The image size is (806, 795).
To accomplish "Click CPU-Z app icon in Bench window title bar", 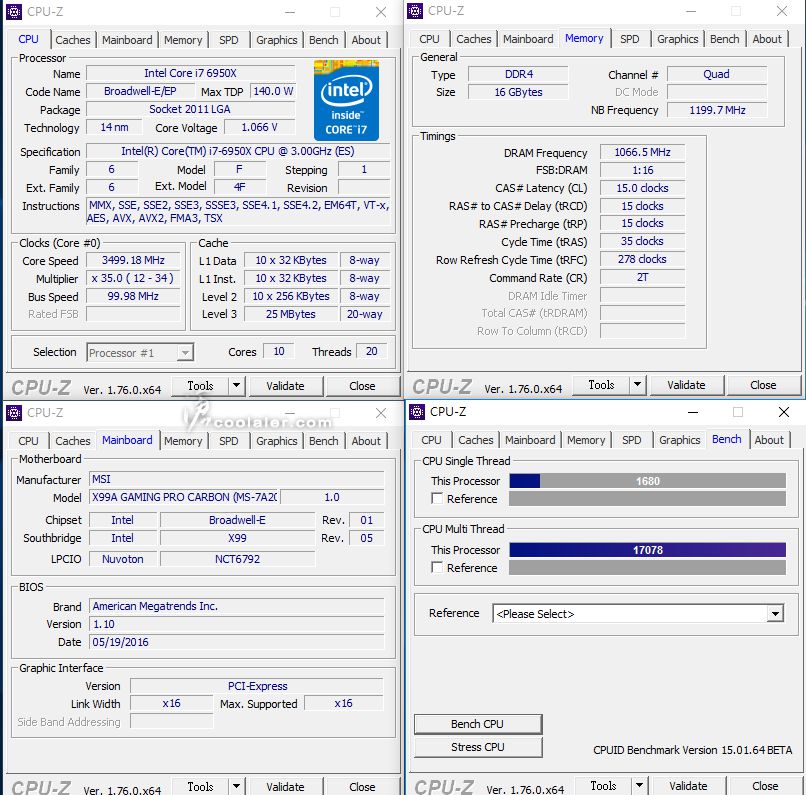I will tap(417, 412).
